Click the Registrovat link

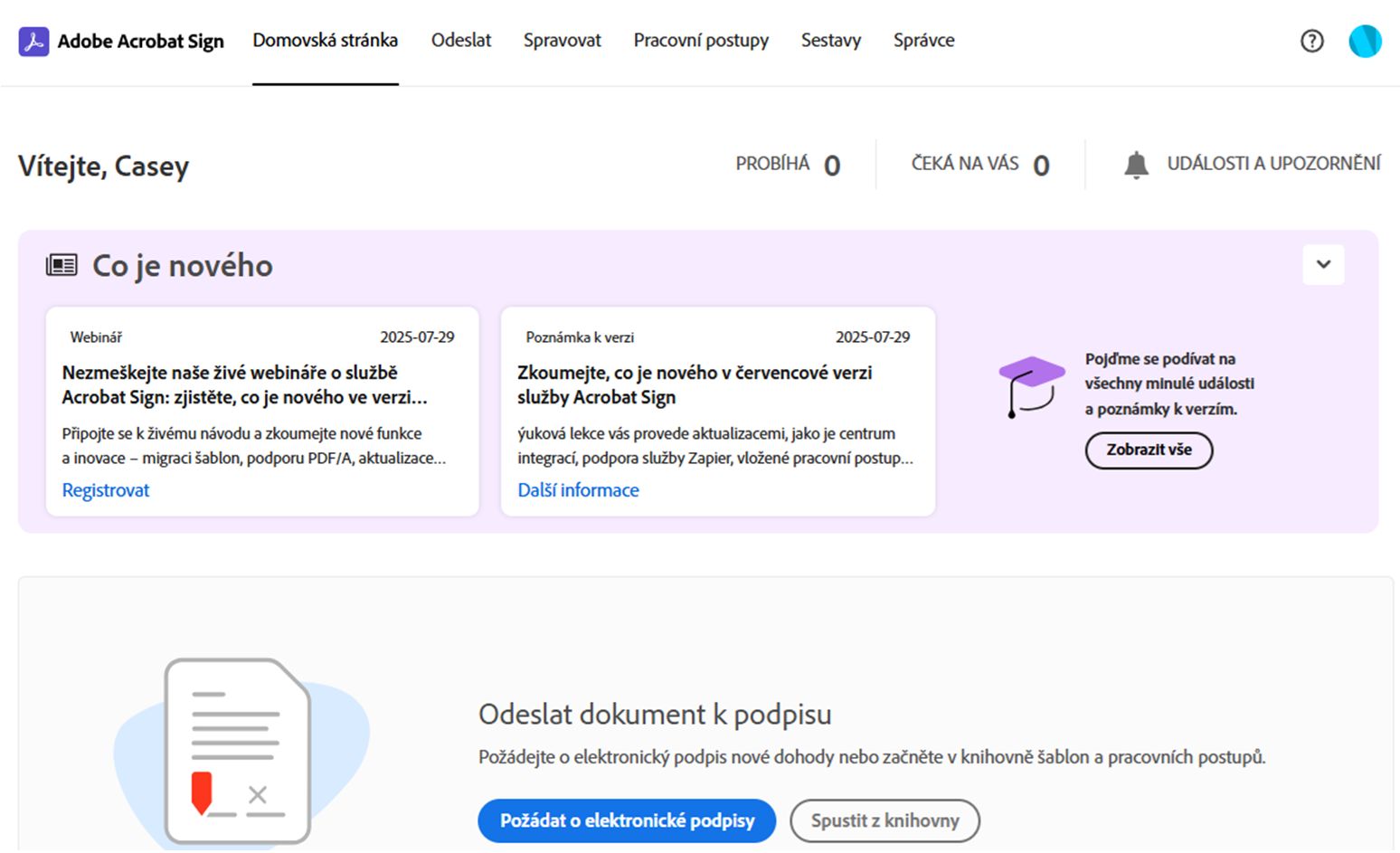pos(106,490)
